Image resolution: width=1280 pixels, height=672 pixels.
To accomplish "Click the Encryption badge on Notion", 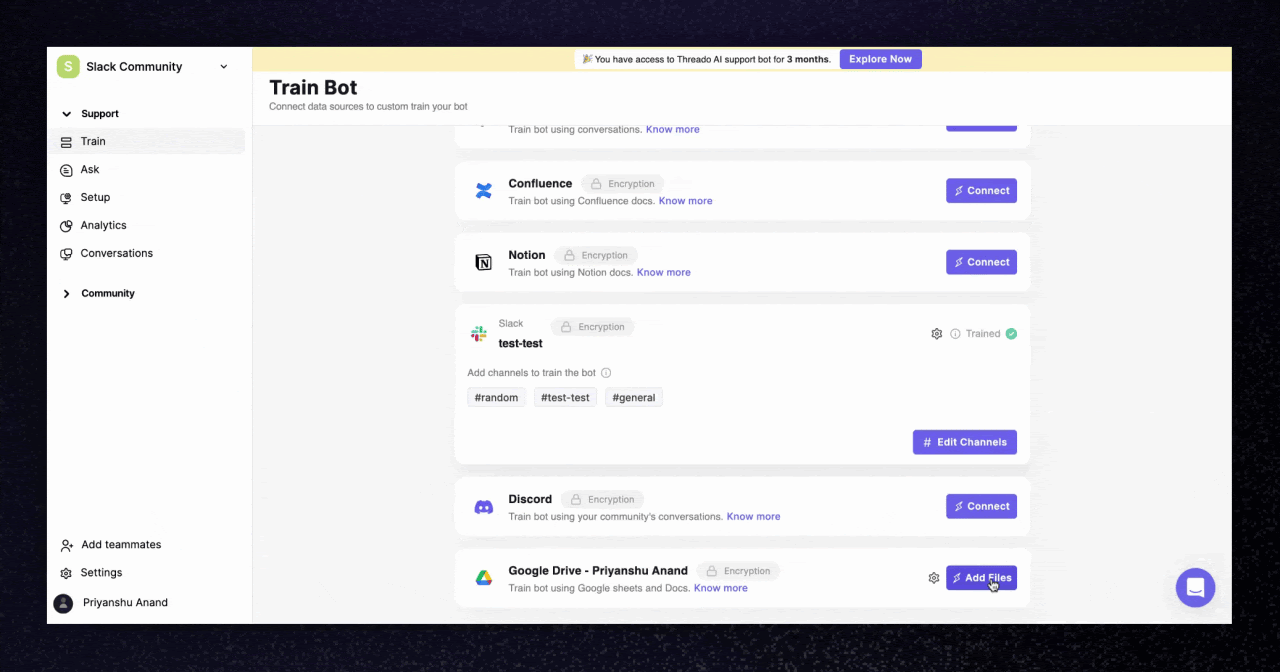I will click(596, 255).
